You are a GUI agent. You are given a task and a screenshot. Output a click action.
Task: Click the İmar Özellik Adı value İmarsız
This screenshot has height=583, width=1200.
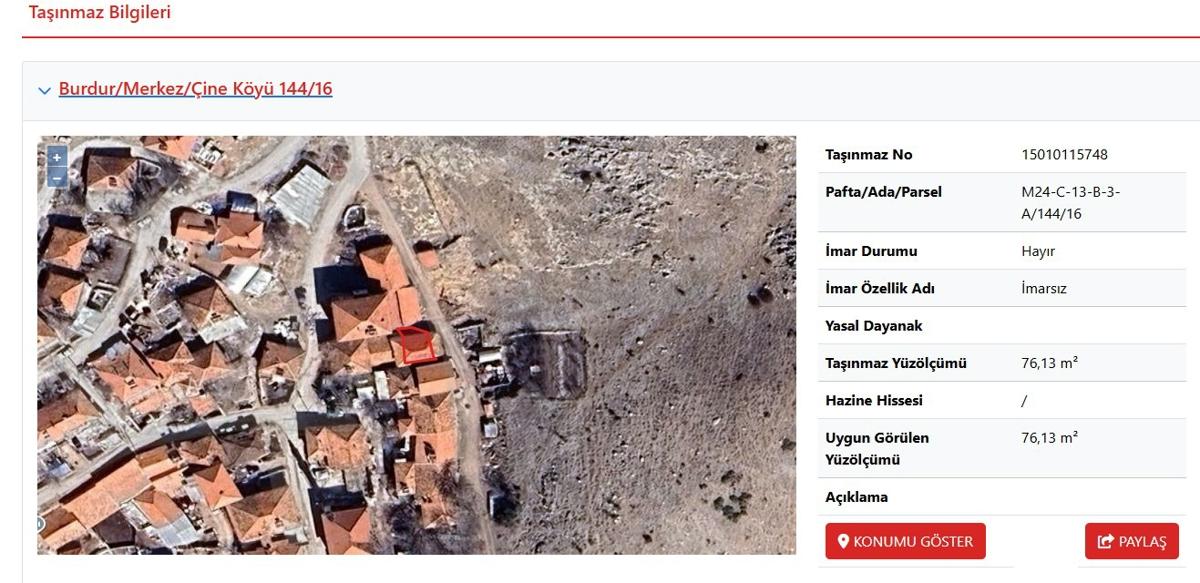click(x=1044, y=289)
